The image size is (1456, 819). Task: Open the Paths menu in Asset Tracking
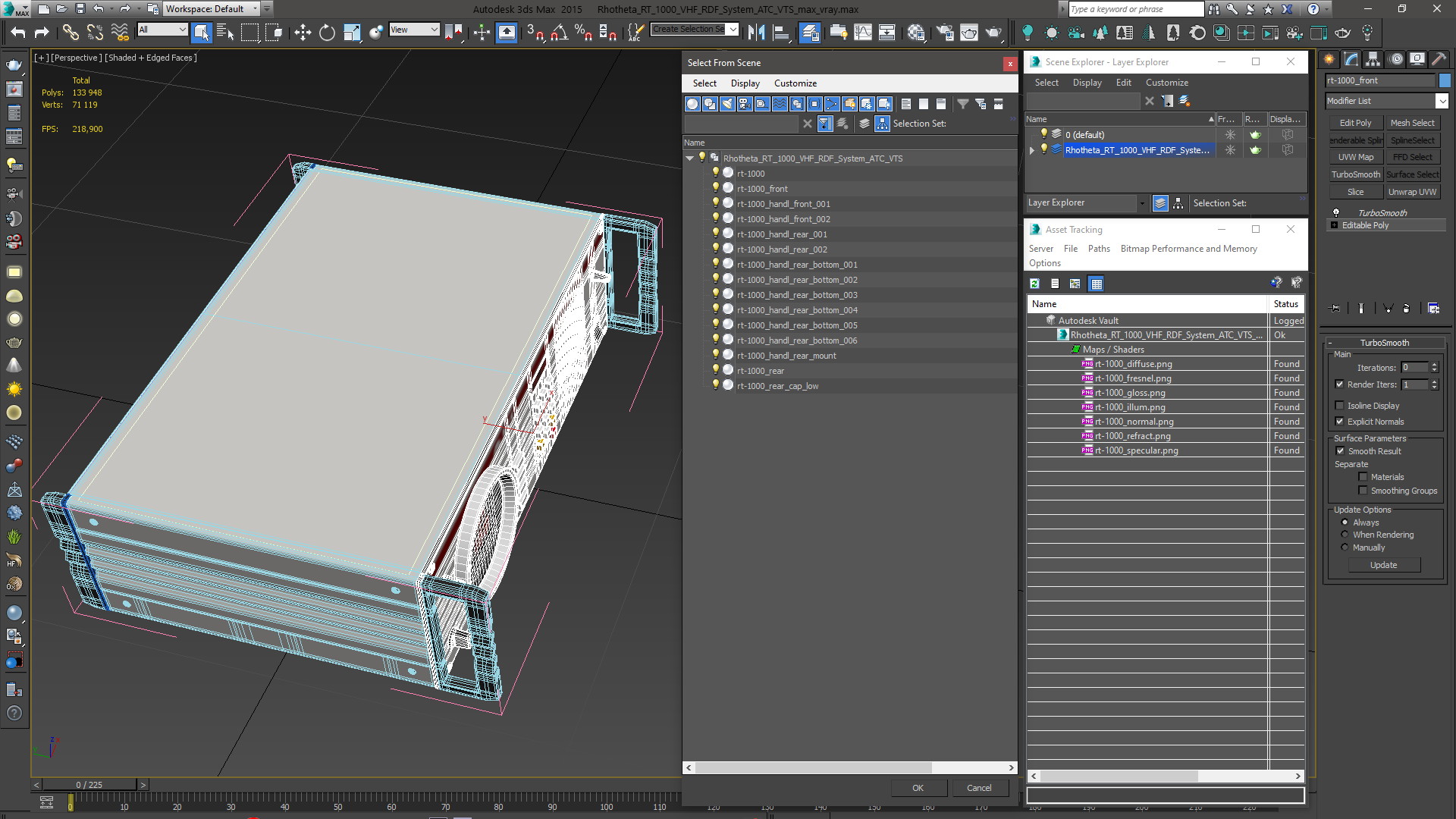coord(1098,249)
